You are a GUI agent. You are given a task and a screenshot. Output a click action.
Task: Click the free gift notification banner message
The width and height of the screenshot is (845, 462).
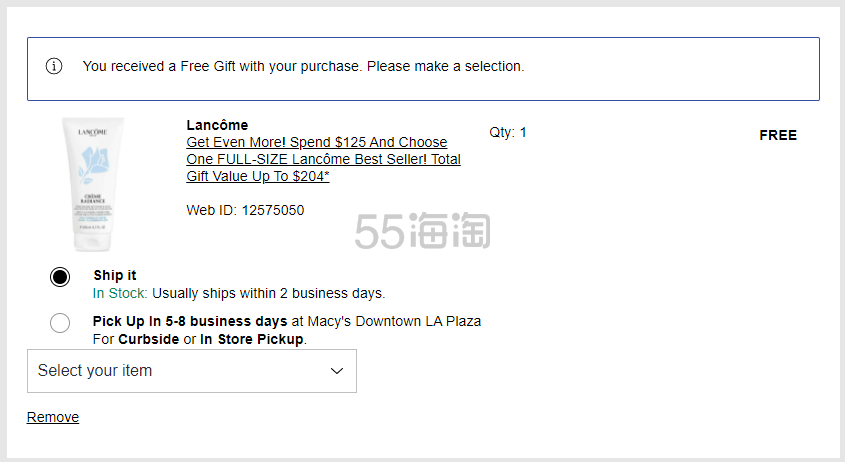[303, 66]
